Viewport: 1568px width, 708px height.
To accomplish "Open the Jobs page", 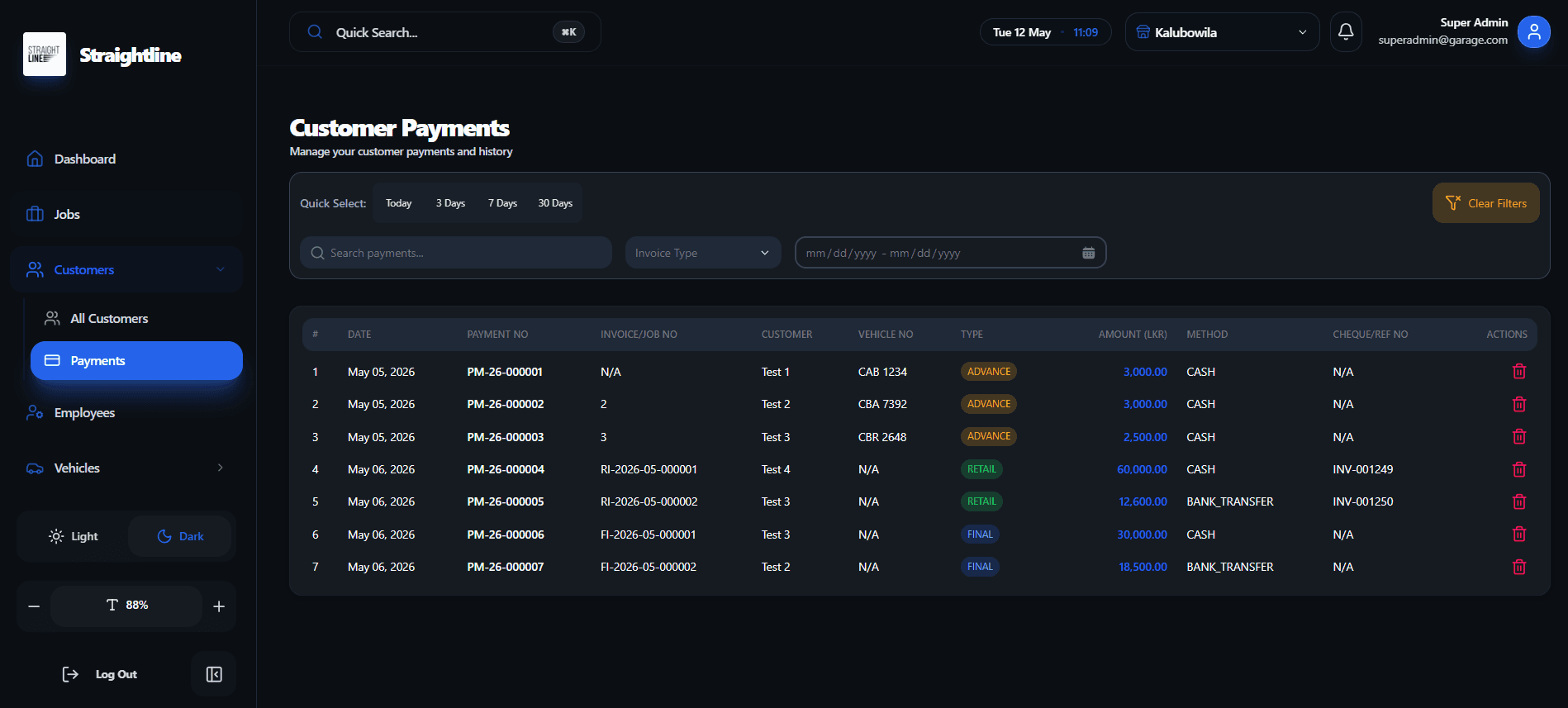I will (126, 214).
